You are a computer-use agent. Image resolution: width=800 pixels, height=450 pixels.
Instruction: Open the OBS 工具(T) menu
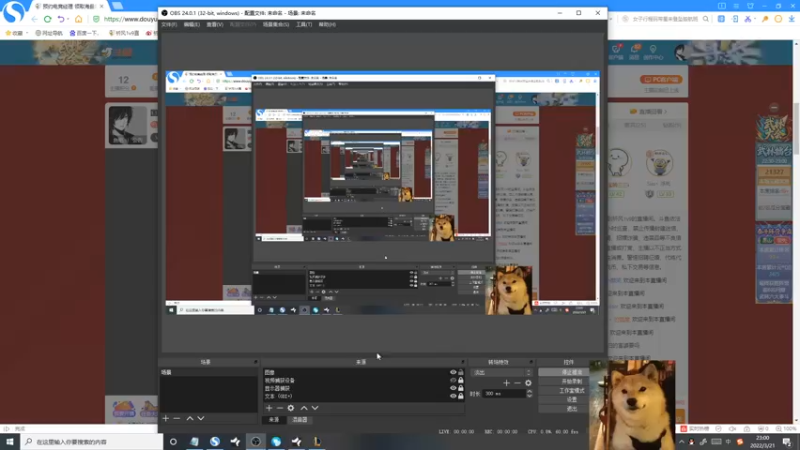tap(304, 24)
